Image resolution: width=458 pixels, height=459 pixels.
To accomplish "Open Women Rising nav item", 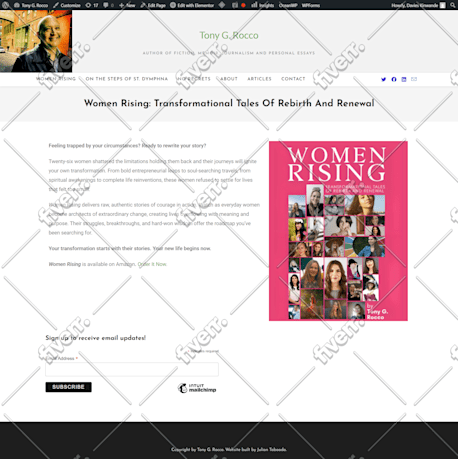I will point(56,79).
